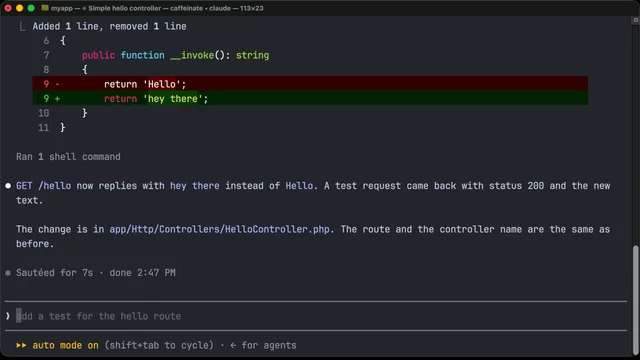This screenshot has width=640, height=360.
Task: Click the '▸▸' auto mode icon
Action: (21, 345)
